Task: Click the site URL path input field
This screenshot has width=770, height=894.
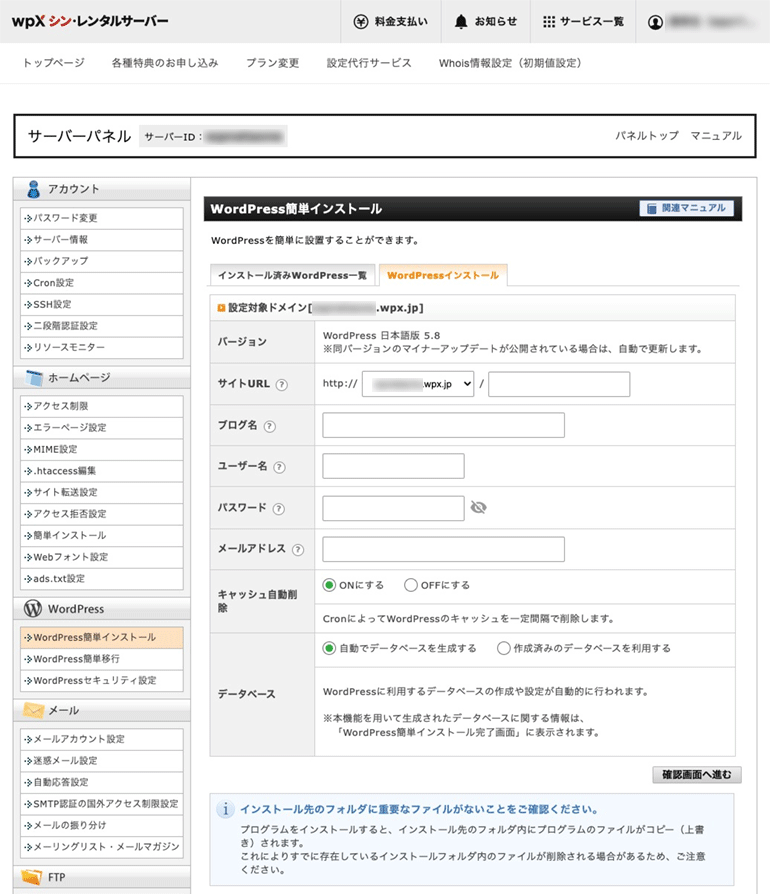Action: [559, 384]
